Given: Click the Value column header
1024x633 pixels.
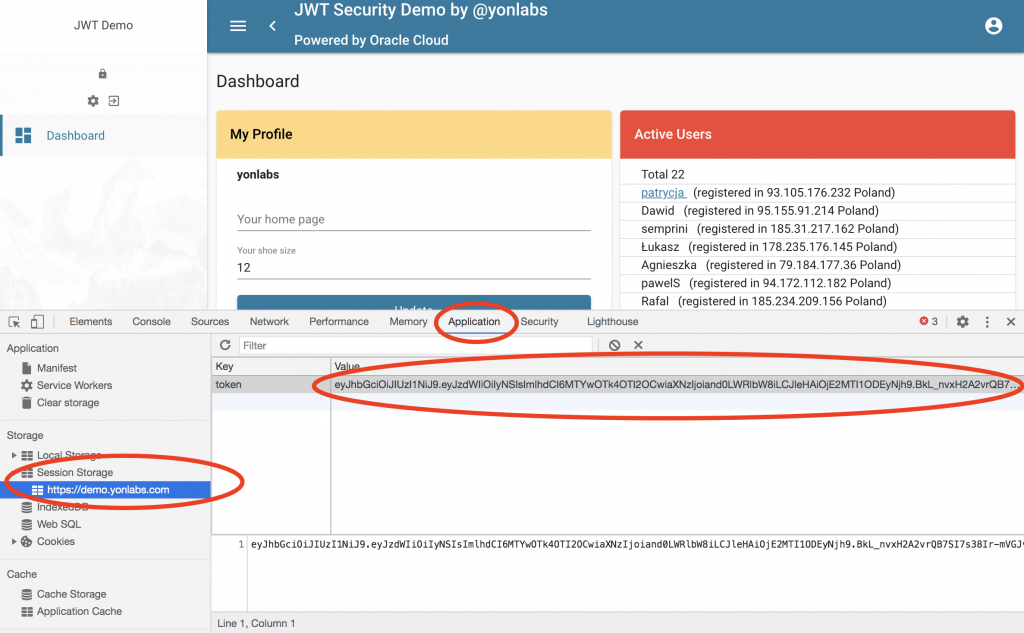Looking at the screenshot, I should [677, 366].
